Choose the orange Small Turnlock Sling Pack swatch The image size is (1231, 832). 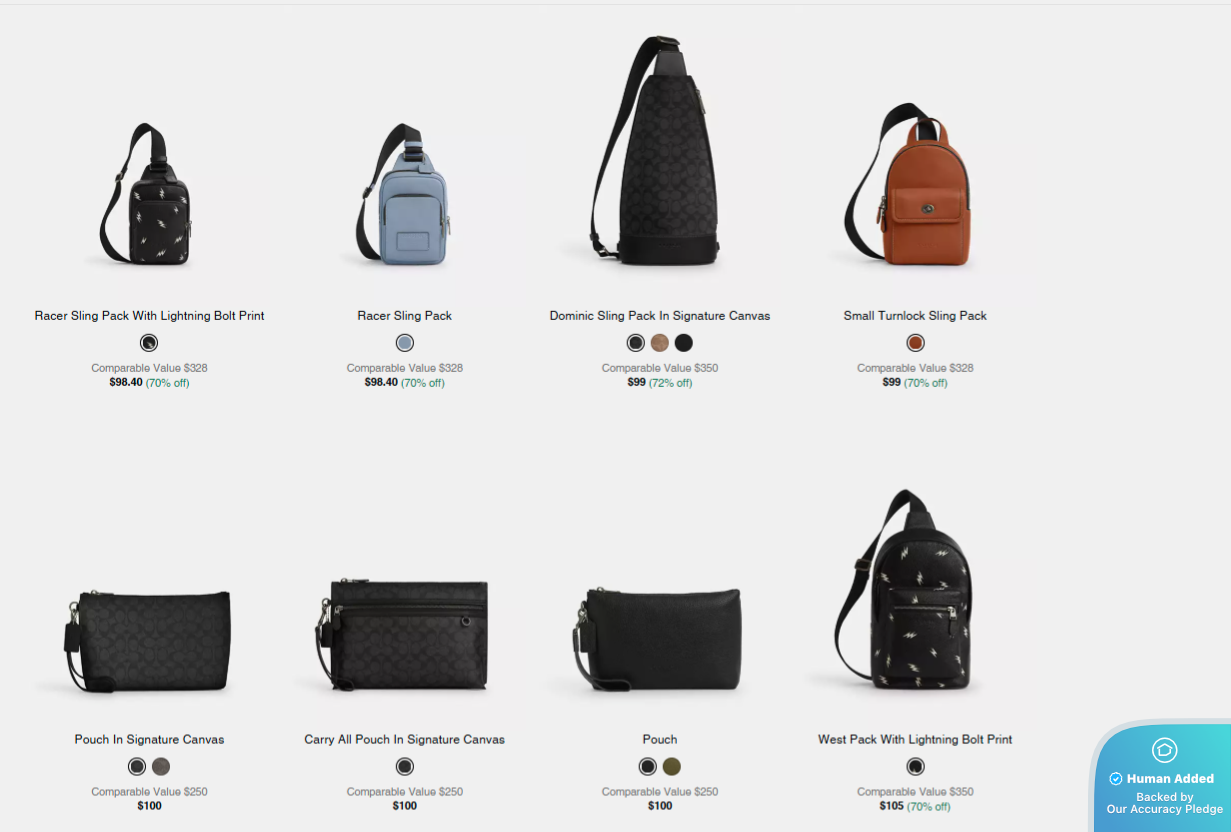tap(915, 343)
